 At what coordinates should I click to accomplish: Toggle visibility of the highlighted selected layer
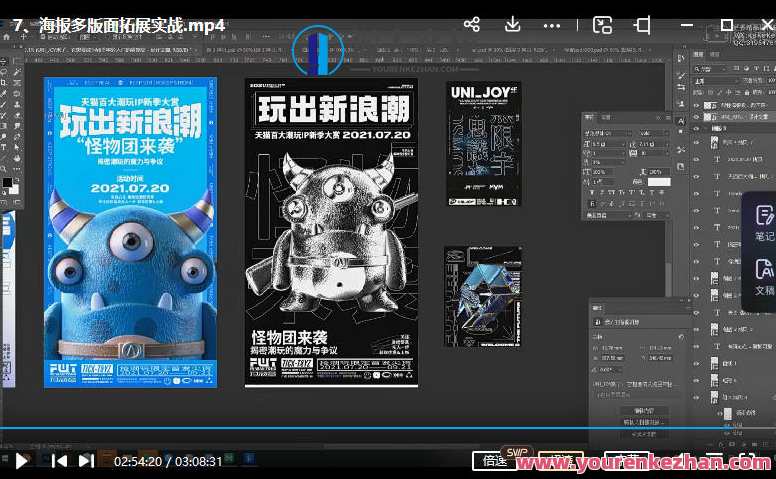697,117
